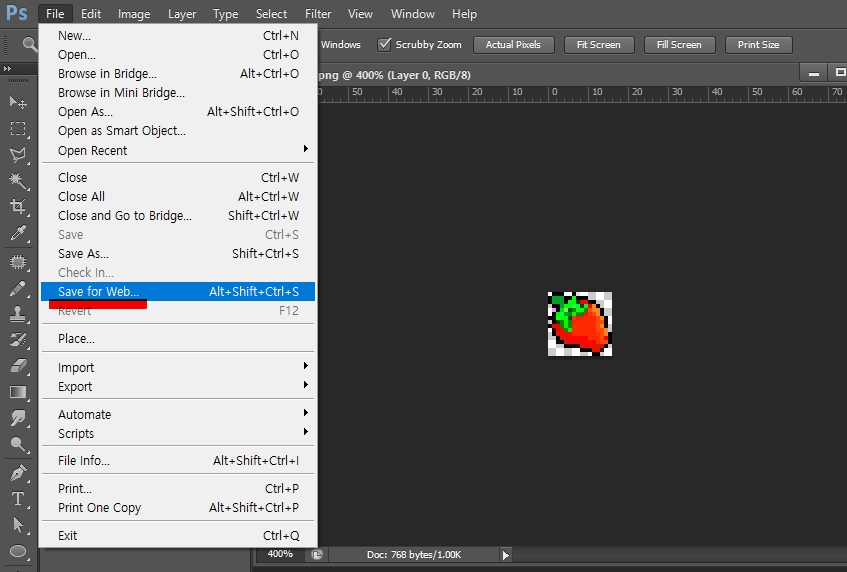
Task: Select the Move tool
Action: (18, 102)
